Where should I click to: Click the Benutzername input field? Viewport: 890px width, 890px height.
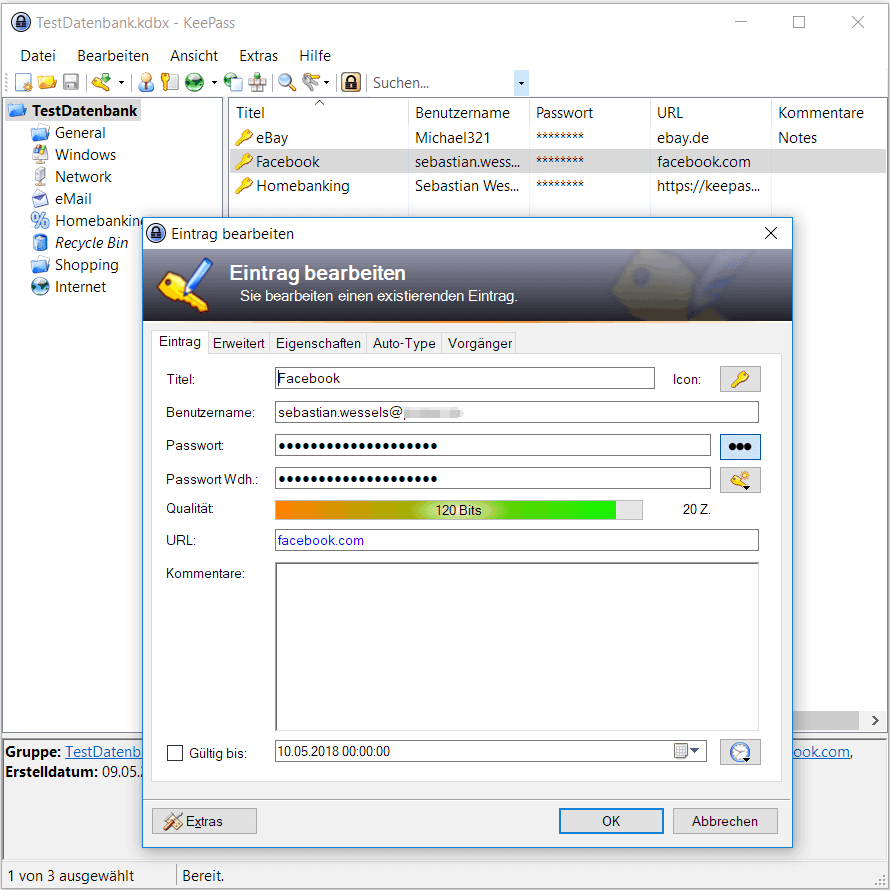(517, 412)
